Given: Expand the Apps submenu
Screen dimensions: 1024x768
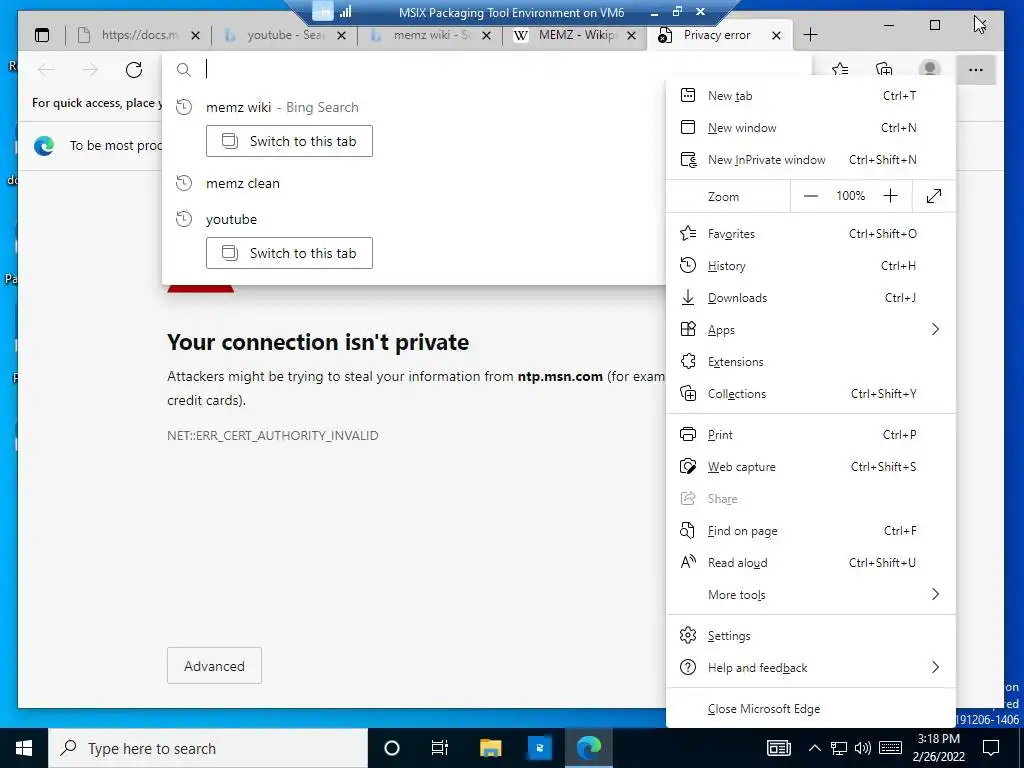Looking at the screenshot, I should (810, 330).
